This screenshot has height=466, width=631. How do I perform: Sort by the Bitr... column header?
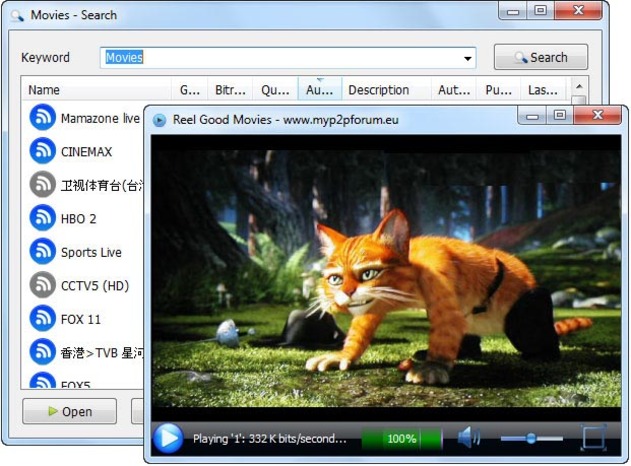[x=230, y=90]
